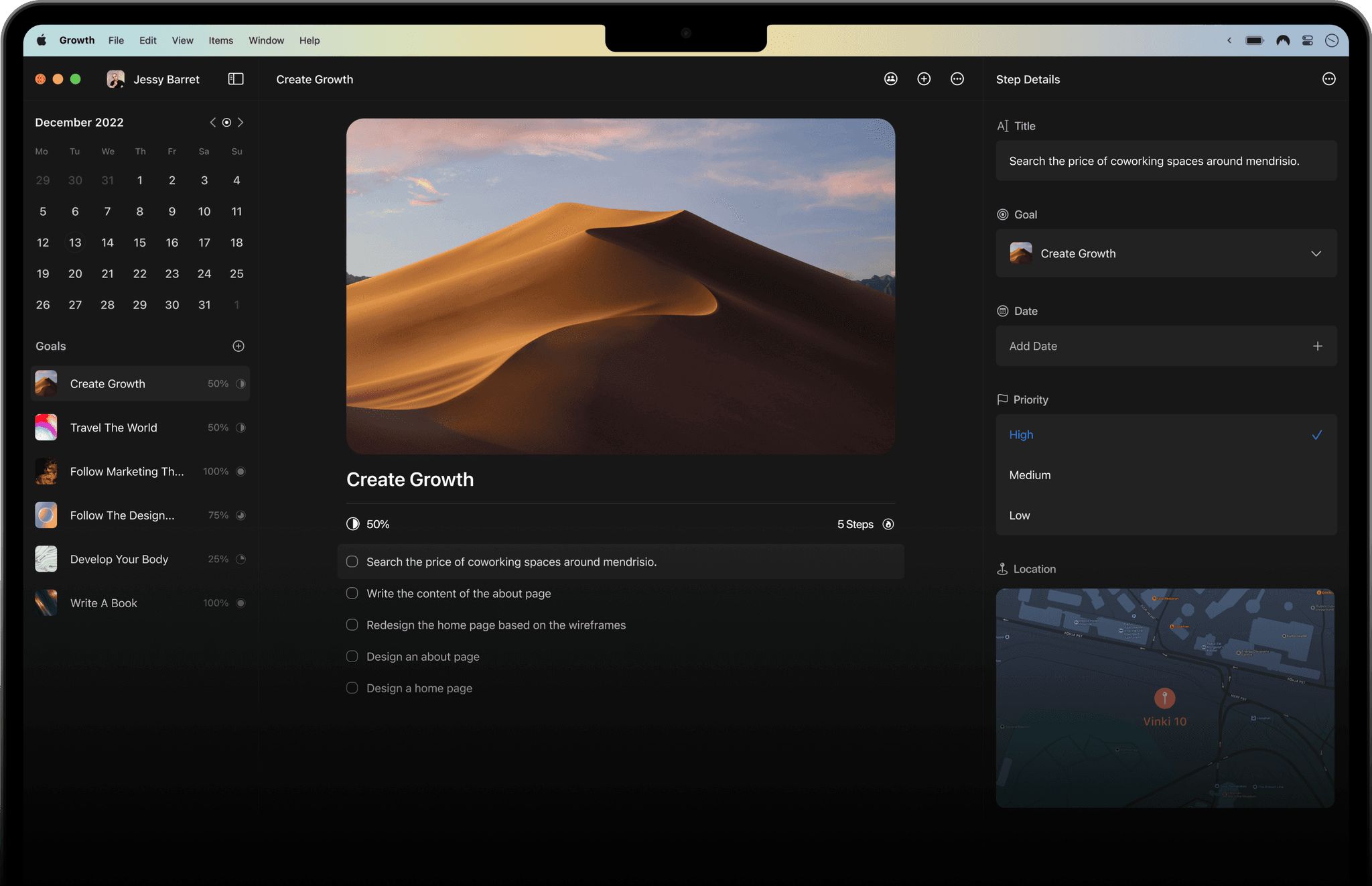
Task: Open the Items menu
Action: [220, 40]
